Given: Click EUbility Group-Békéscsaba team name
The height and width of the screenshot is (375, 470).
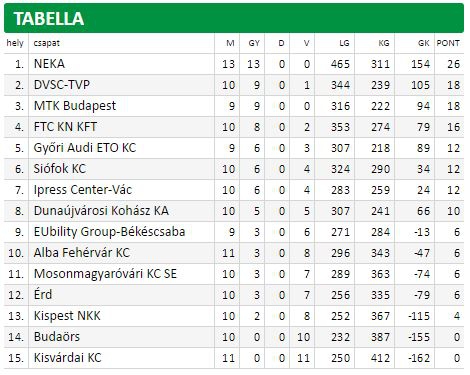Looking at the screenshot, I should coord(109,232).
